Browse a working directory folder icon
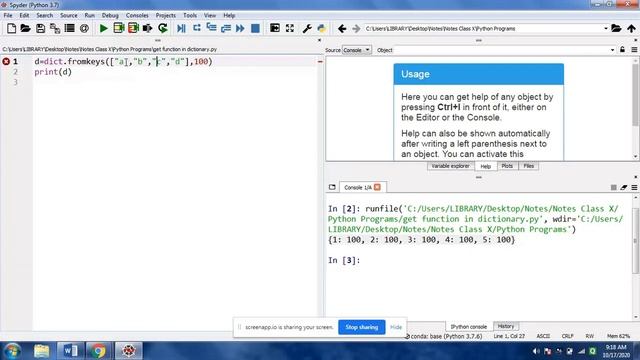 coord(616,29)
